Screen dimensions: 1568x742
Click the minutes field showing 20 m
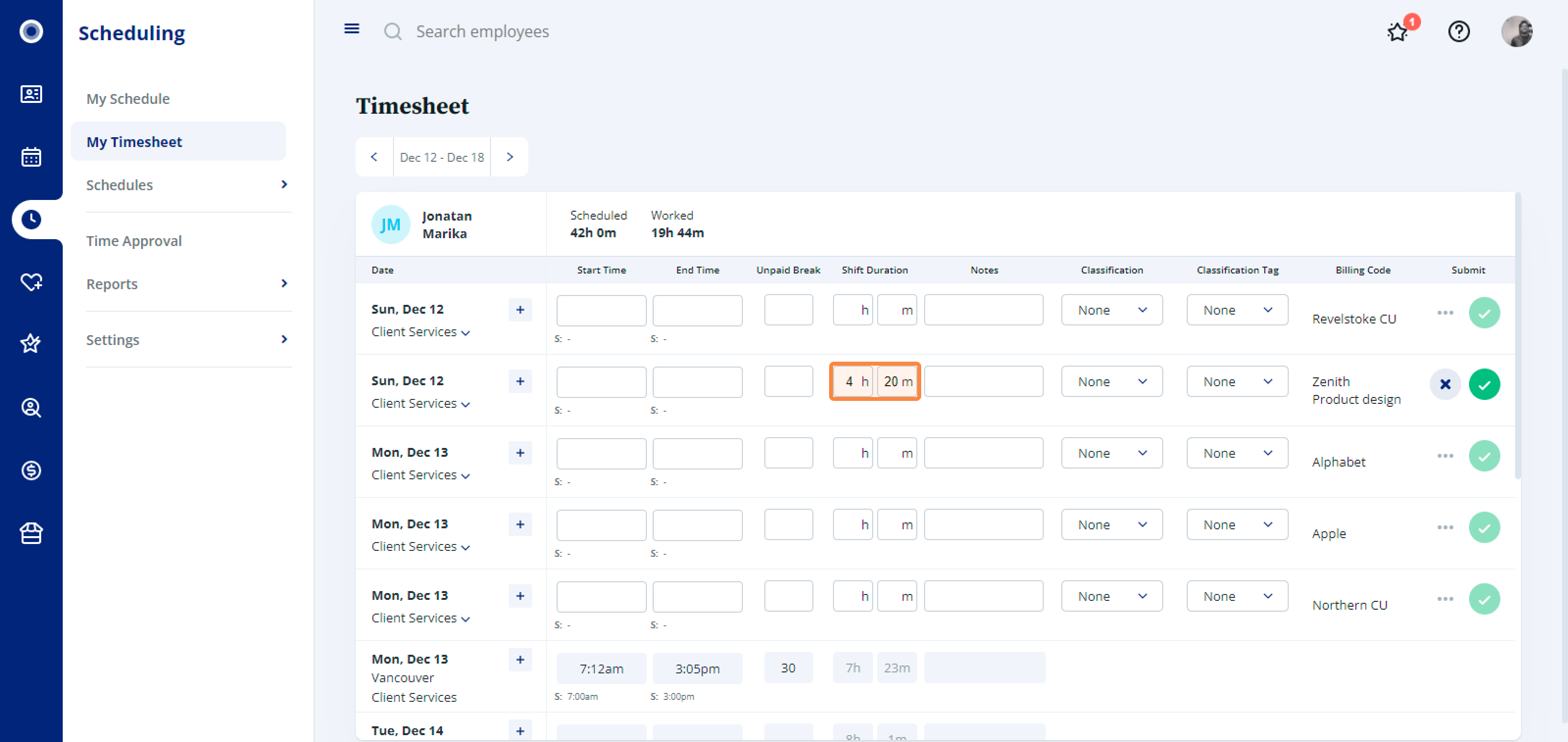tap(897, 382)
